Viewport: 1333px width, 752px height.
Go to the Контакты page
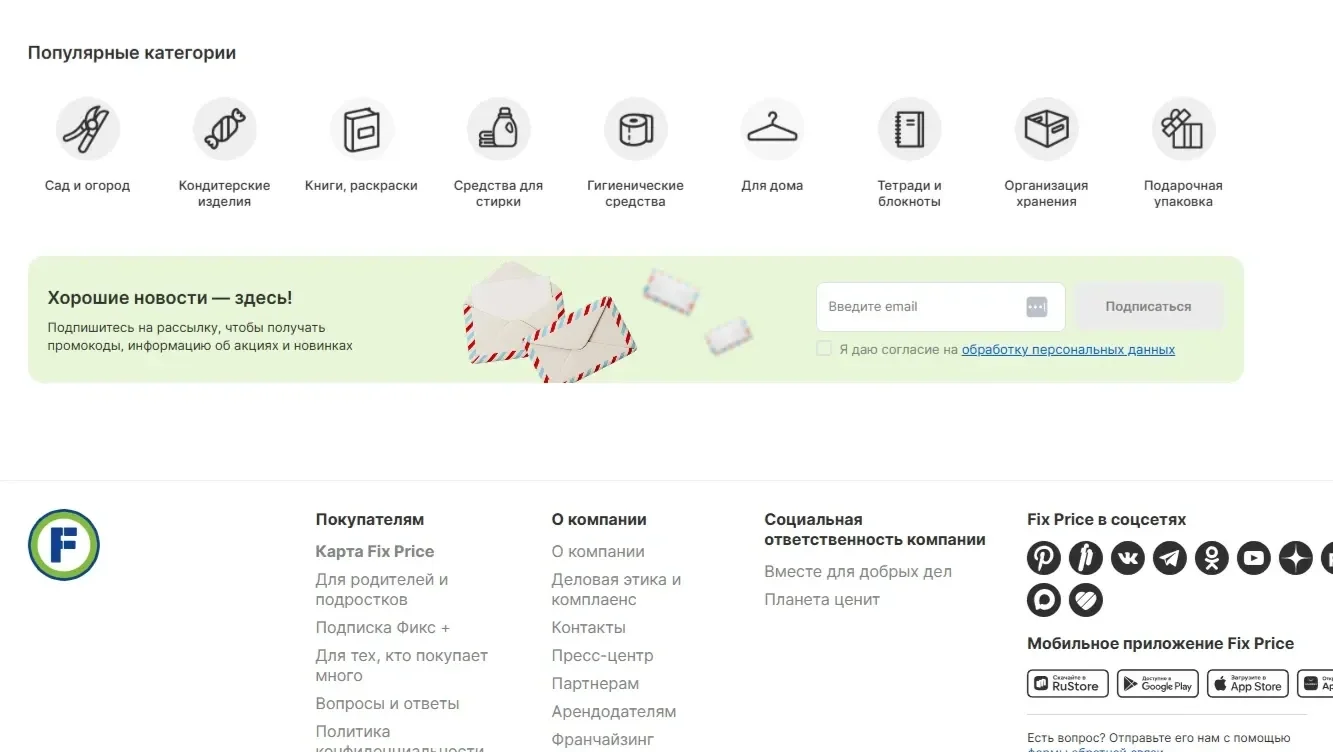[x=589, y=628]
